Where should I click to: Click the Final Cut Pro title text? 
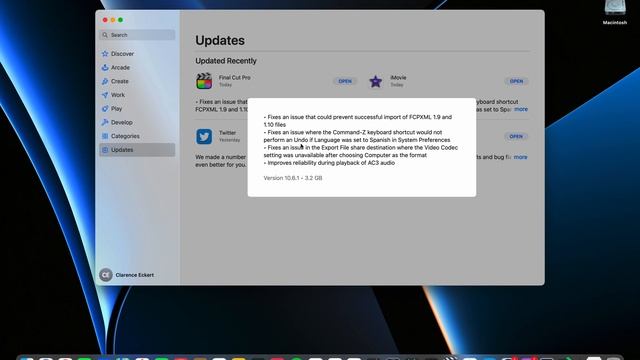click(x=235, y=78)
